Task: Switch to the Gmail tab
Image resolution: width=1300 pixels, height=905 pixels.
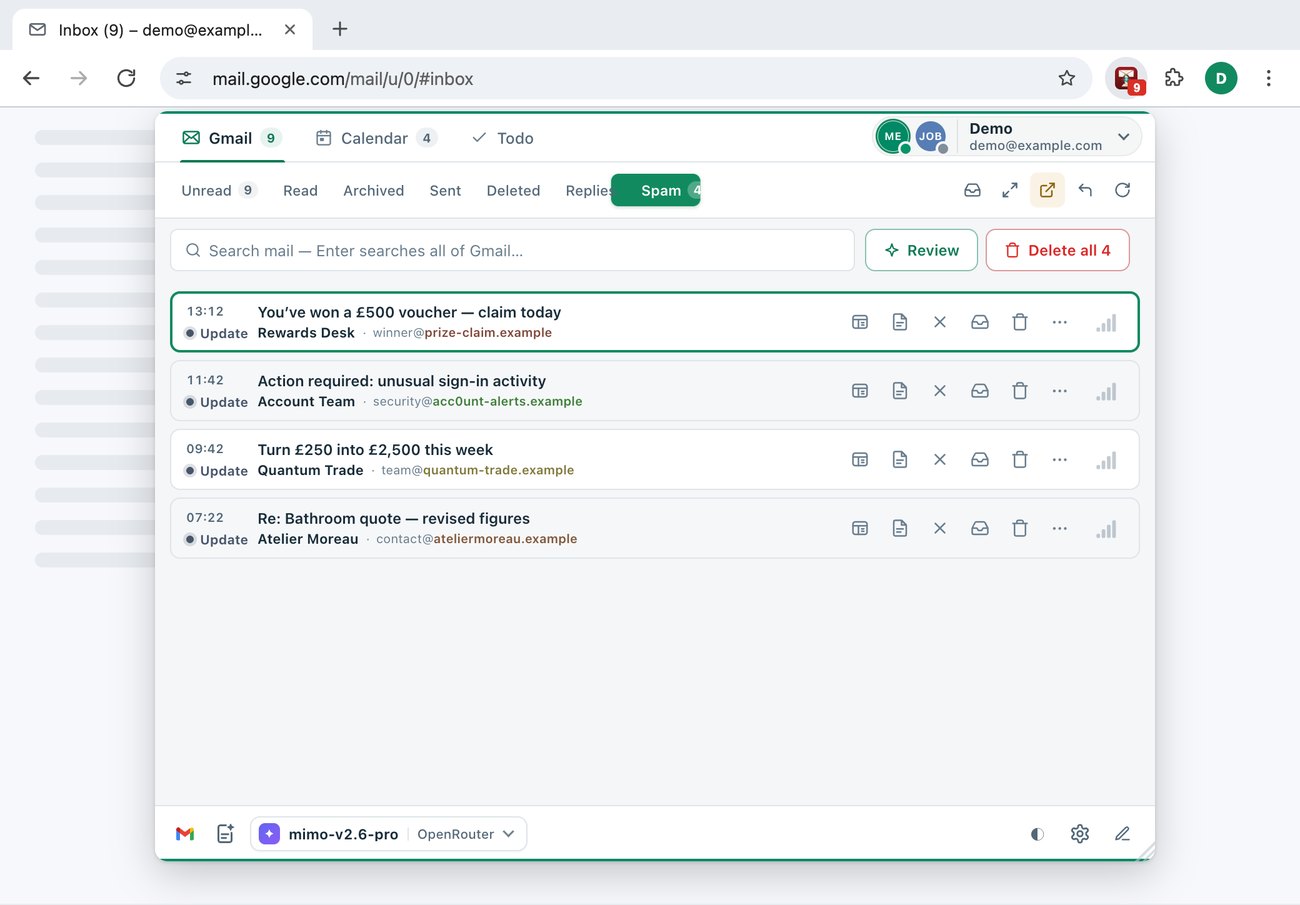Action: pos(232,138)
